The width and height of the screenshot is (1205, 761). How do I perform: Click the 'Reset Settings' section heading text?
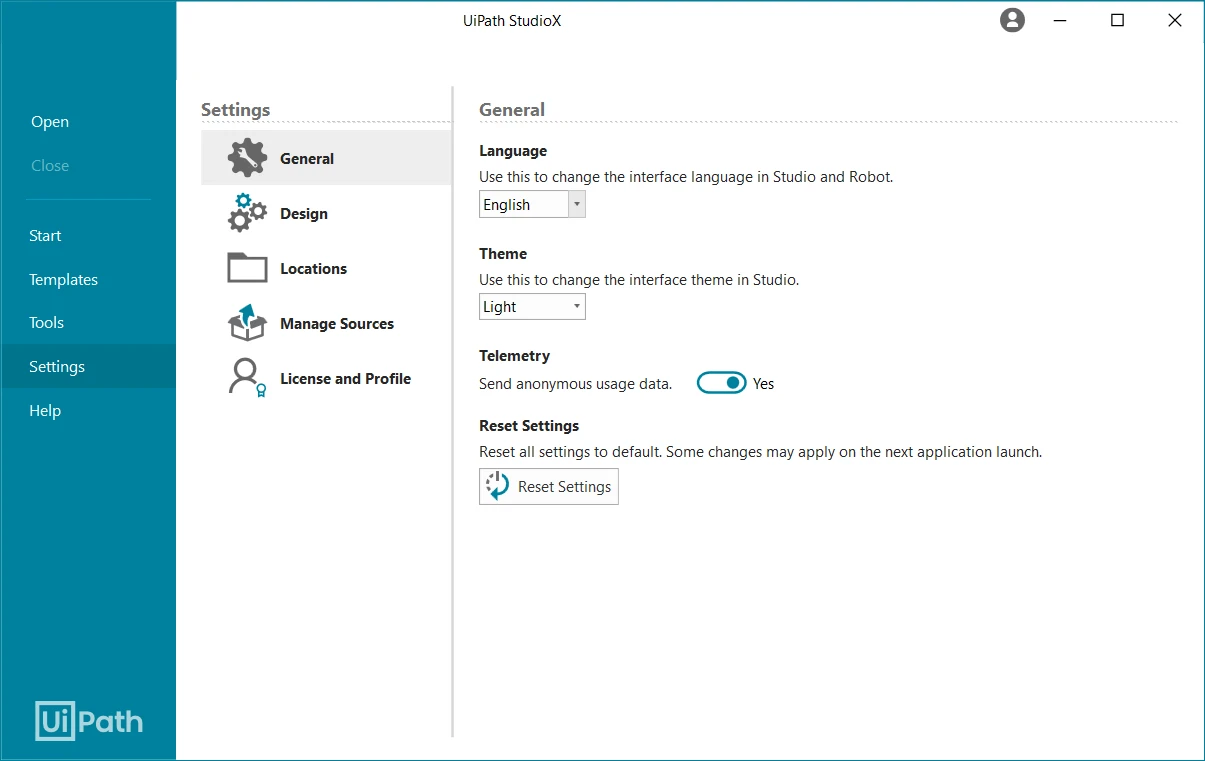pyautogui.click(x=529, y=426)
